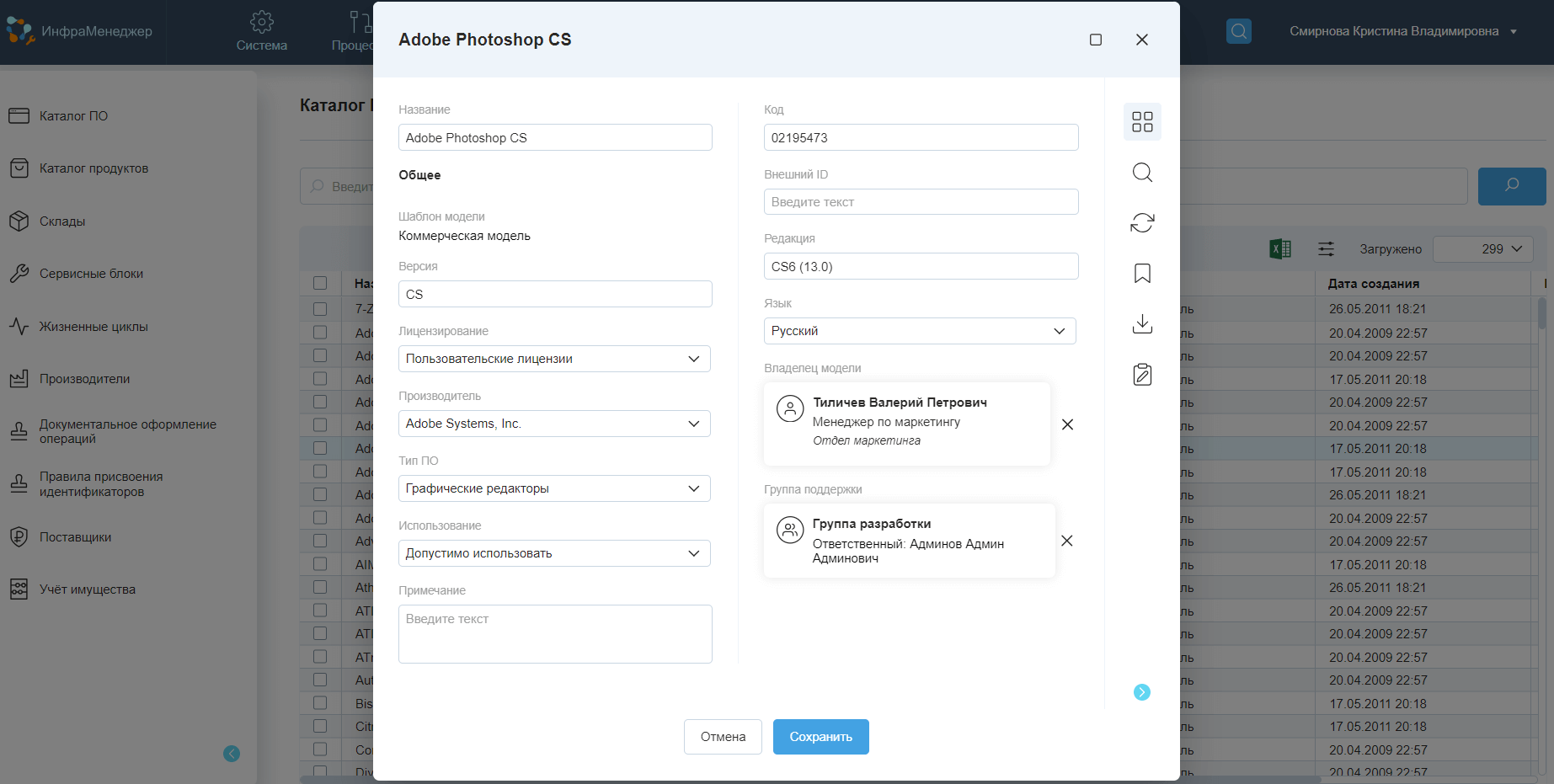Collapse the left navigation panel

(232, 754)
